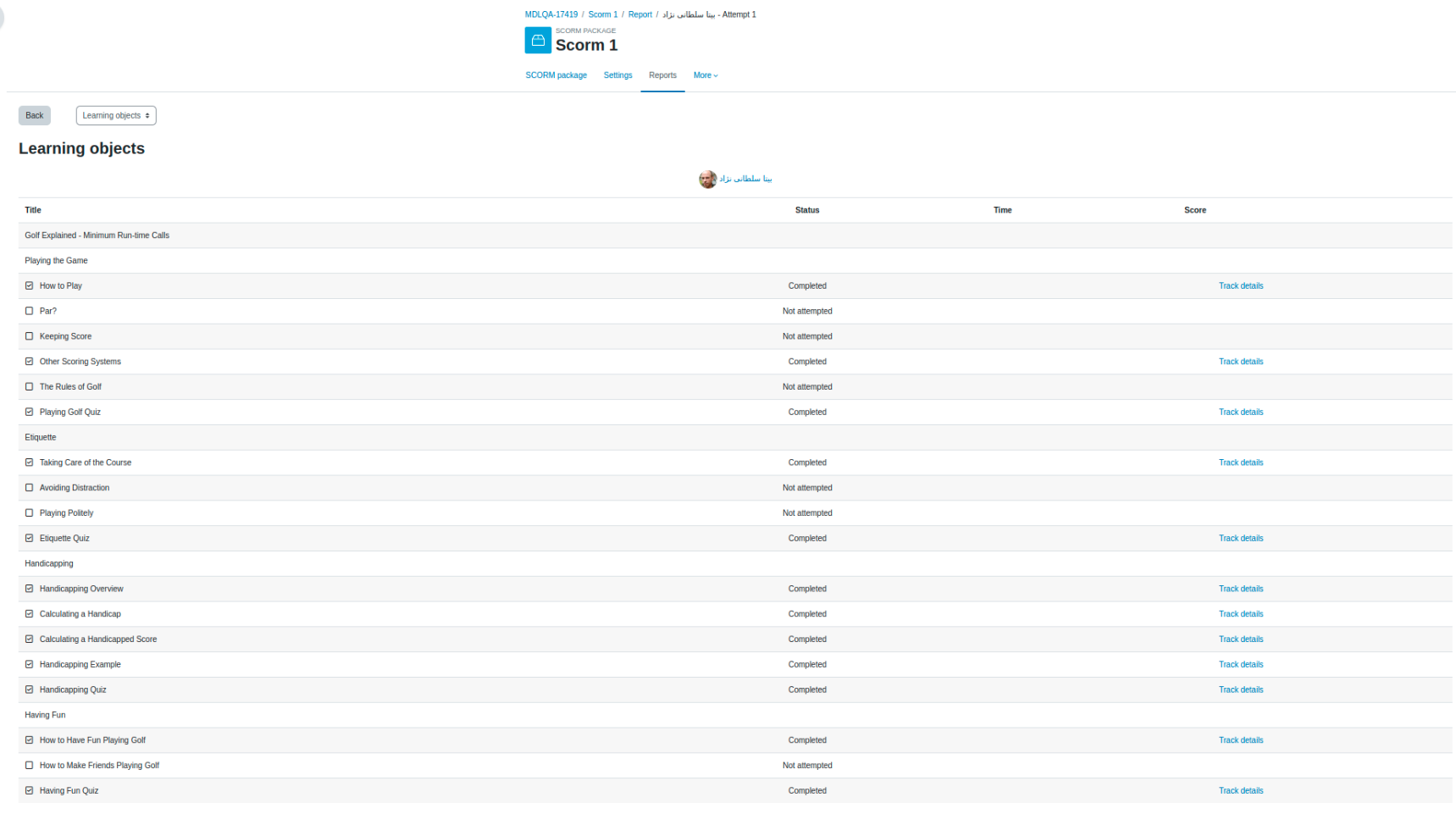Click the Par? unchecked status icon

coord(30,311)
